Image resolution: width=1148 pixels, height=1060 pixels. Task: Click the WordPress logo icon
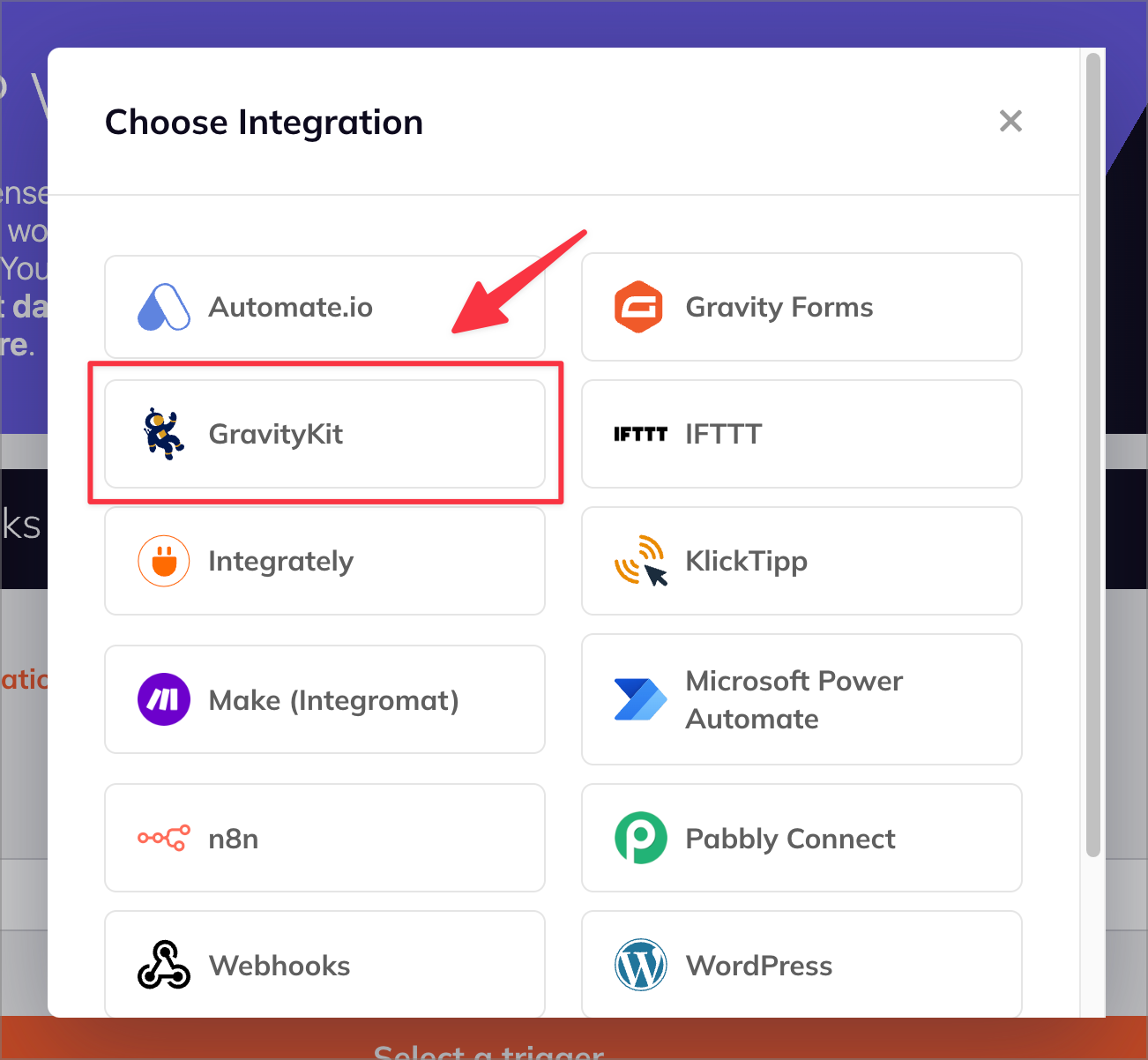coord(641,965)
